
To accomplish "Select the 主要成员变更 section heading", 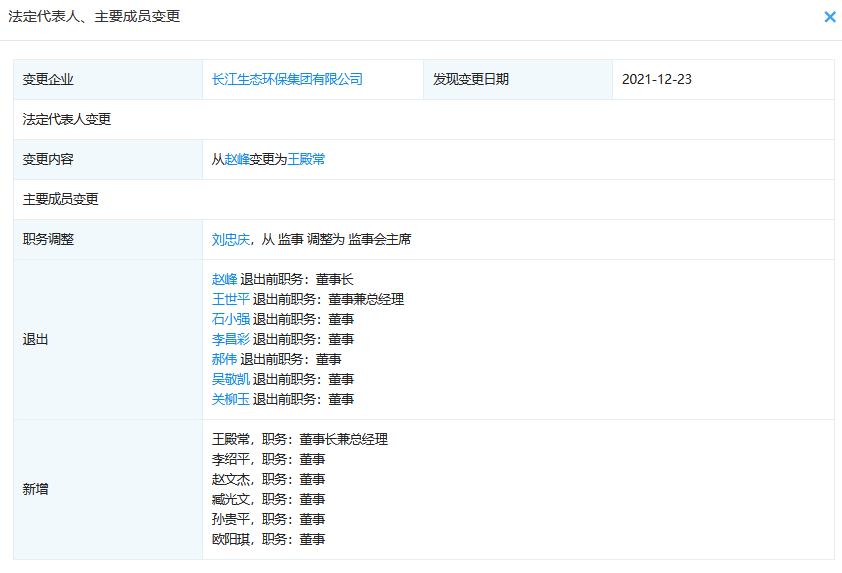I will pyautogui.click(x=60, y=199).
